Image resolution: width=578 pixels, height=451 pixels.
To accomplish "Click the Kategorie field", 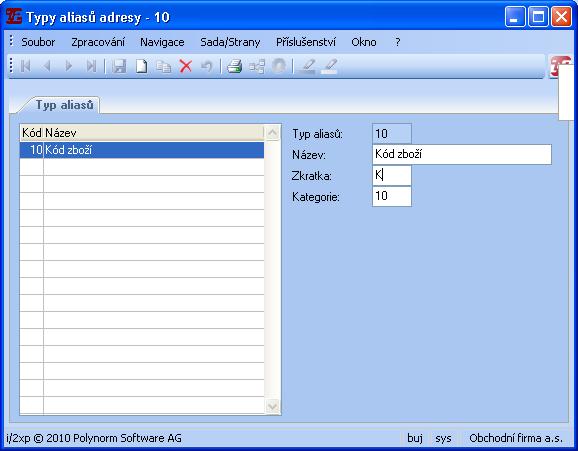I will (392, 196).
